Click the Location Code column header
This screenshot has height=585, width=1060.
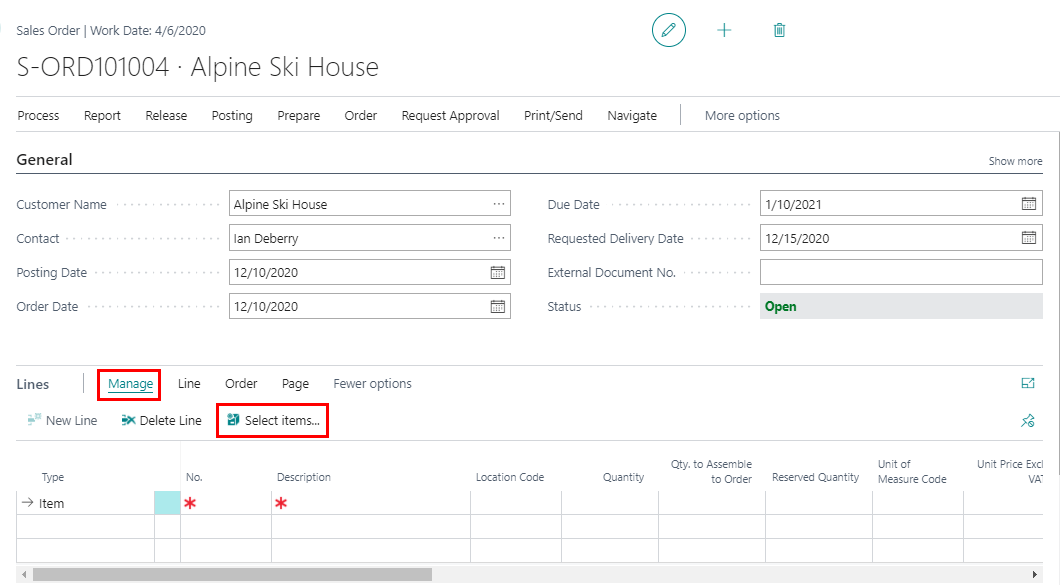click(510, 477)
